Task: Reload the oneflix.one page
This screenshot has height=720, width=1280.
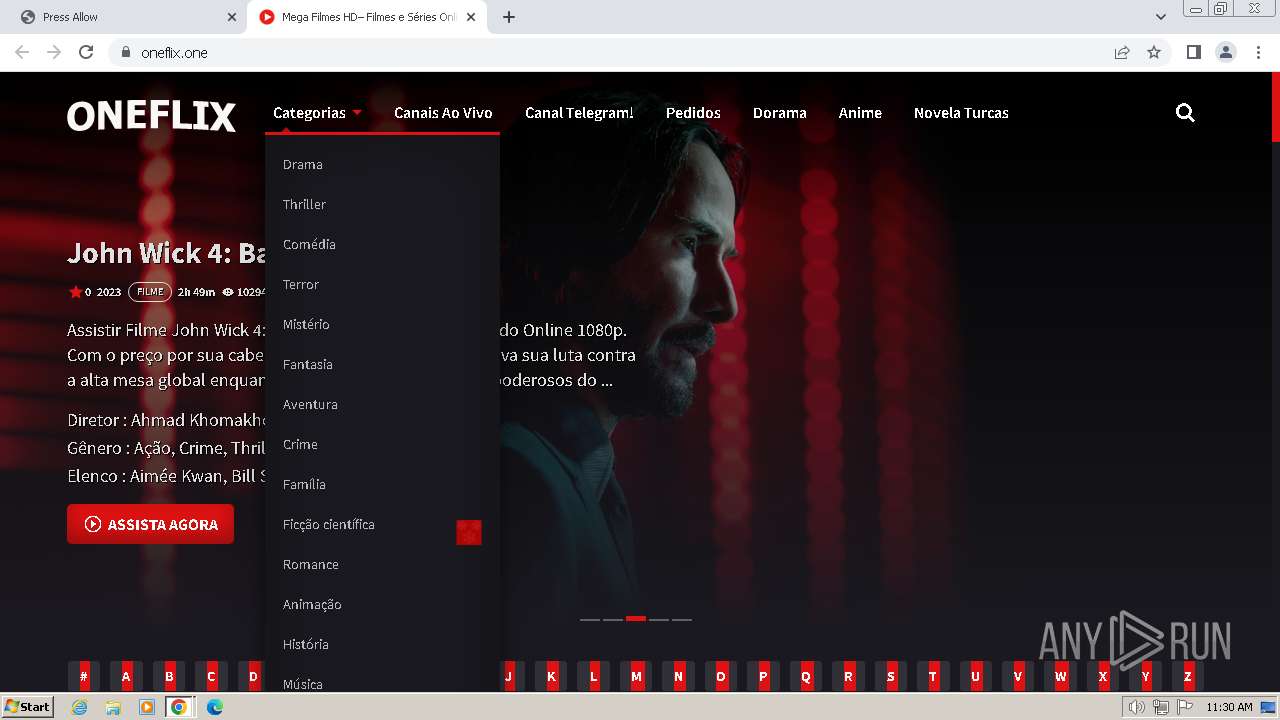Action: point(86,52)
